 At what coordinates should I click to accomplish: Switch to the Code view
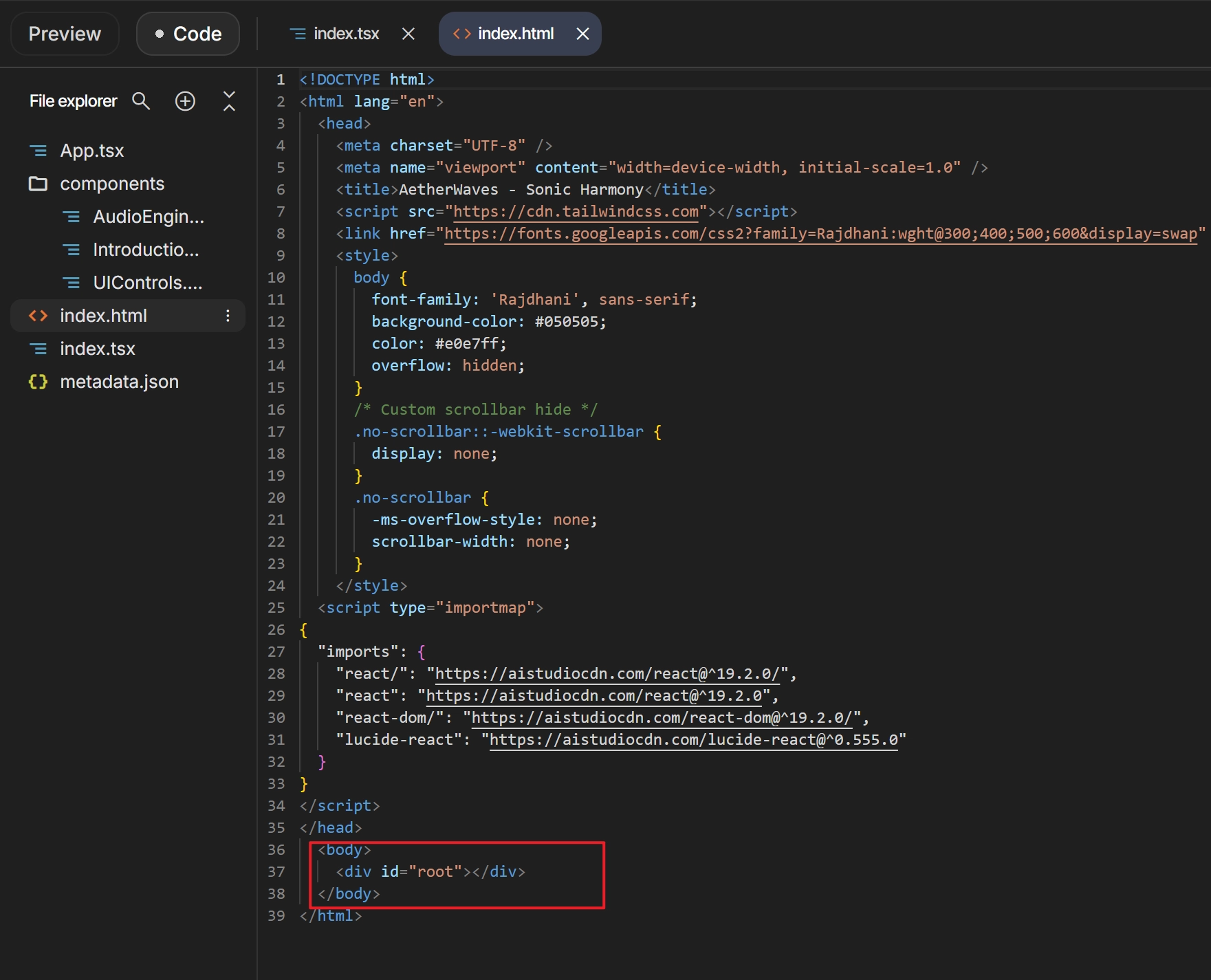pos(188,34)
